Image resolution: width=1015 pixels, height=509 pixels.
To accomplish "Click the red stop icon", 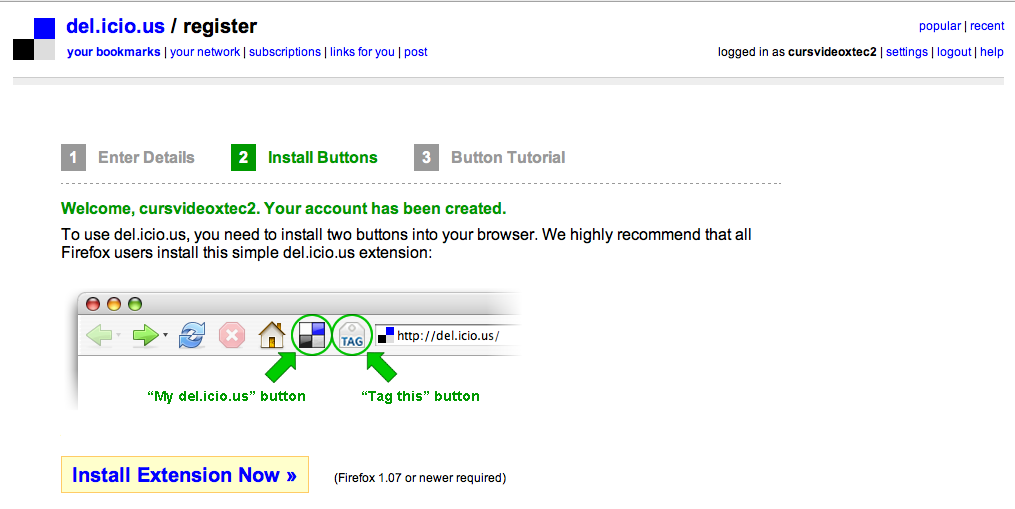I will tap(232, 335).
